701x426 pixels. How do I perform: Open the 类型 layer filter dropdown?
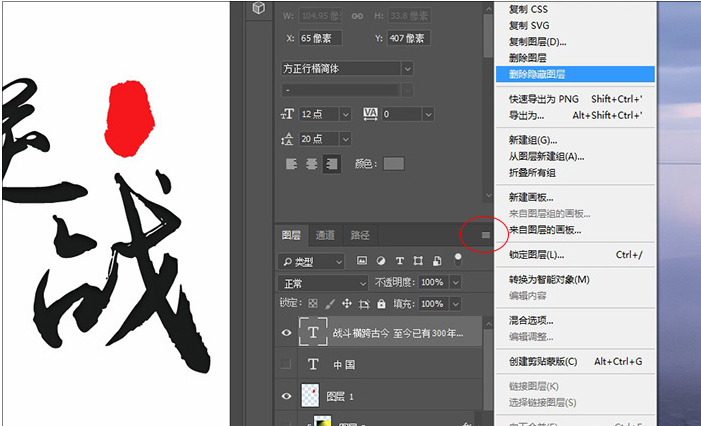311,262
